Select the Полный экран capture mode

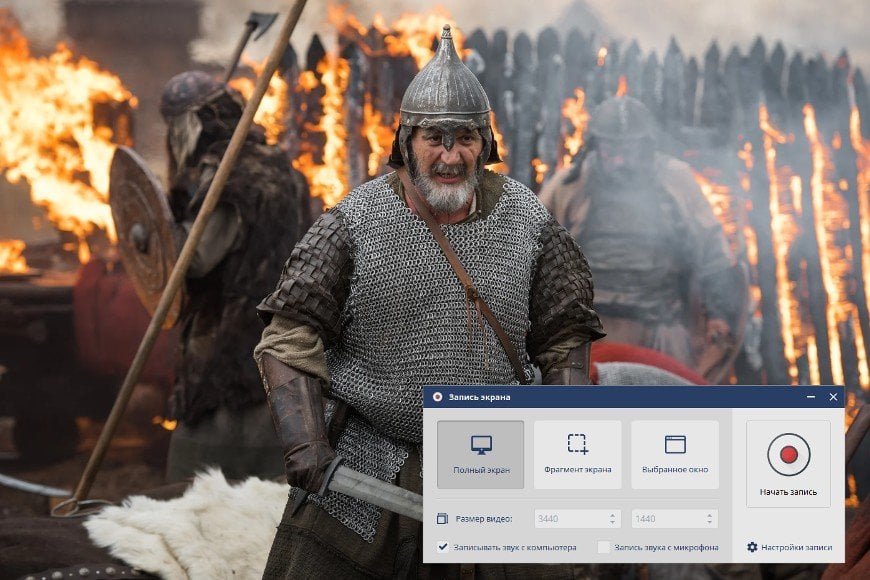(x=480, y=455)
